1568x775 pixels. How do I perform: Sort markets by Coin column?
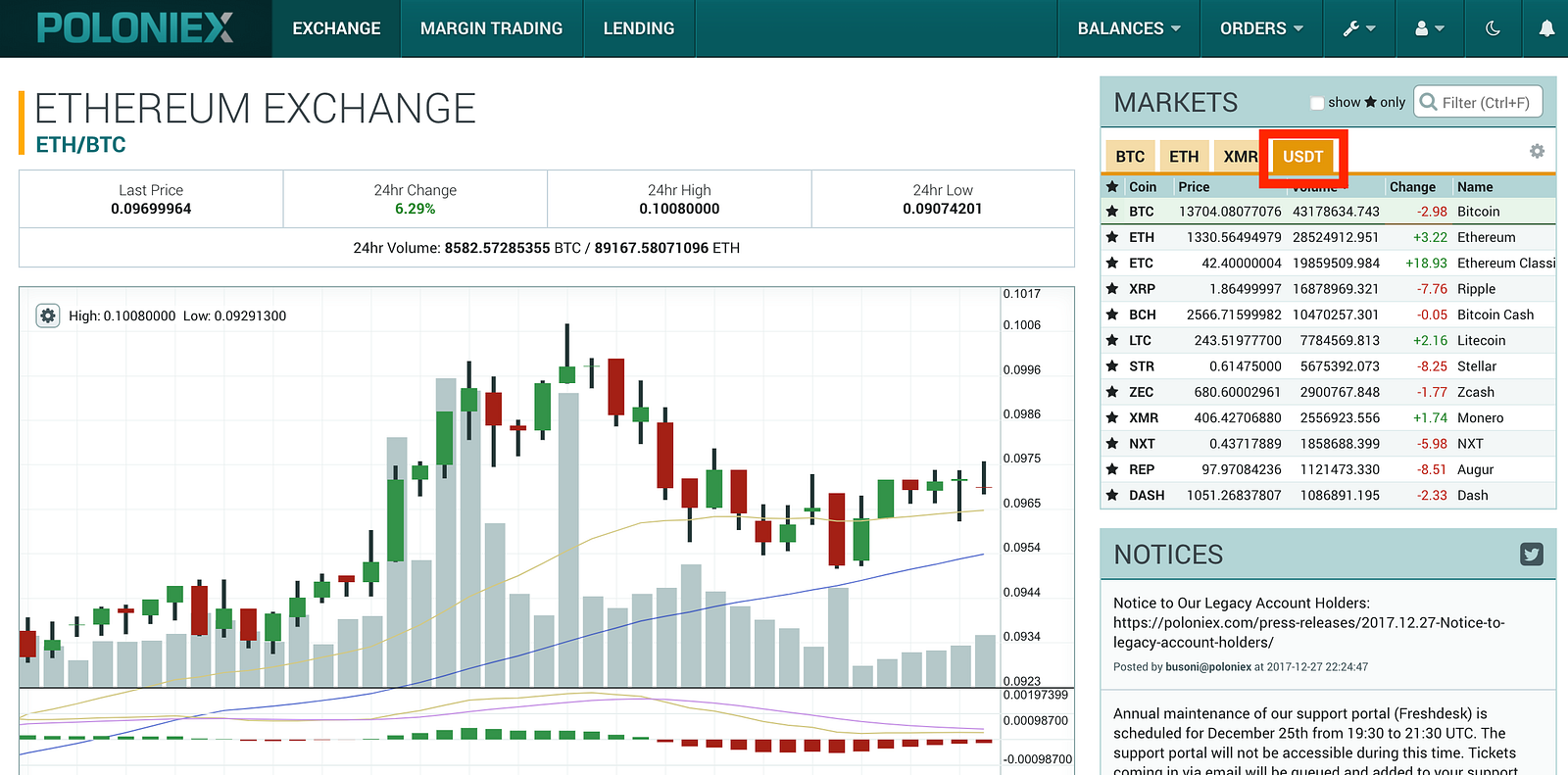(1143, 187)
